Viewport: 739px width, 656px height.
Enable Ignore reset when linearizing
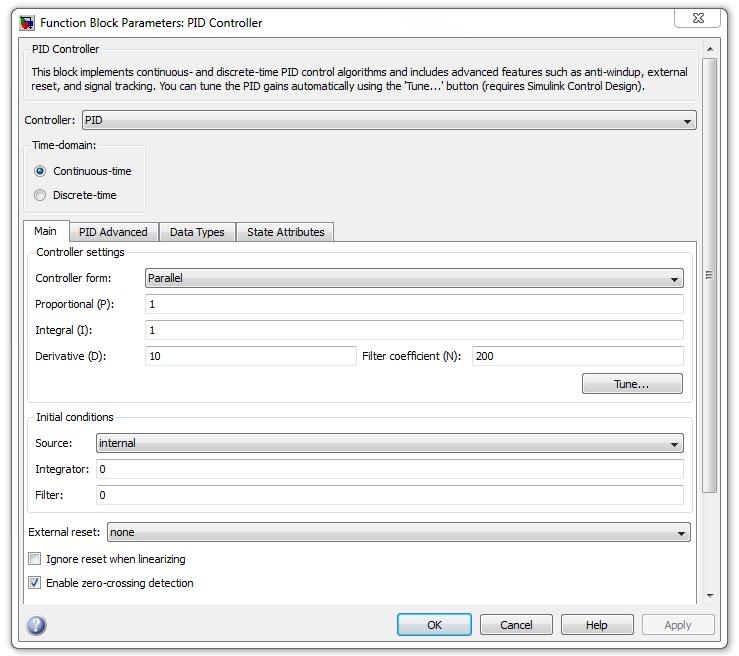pos(34,559)
